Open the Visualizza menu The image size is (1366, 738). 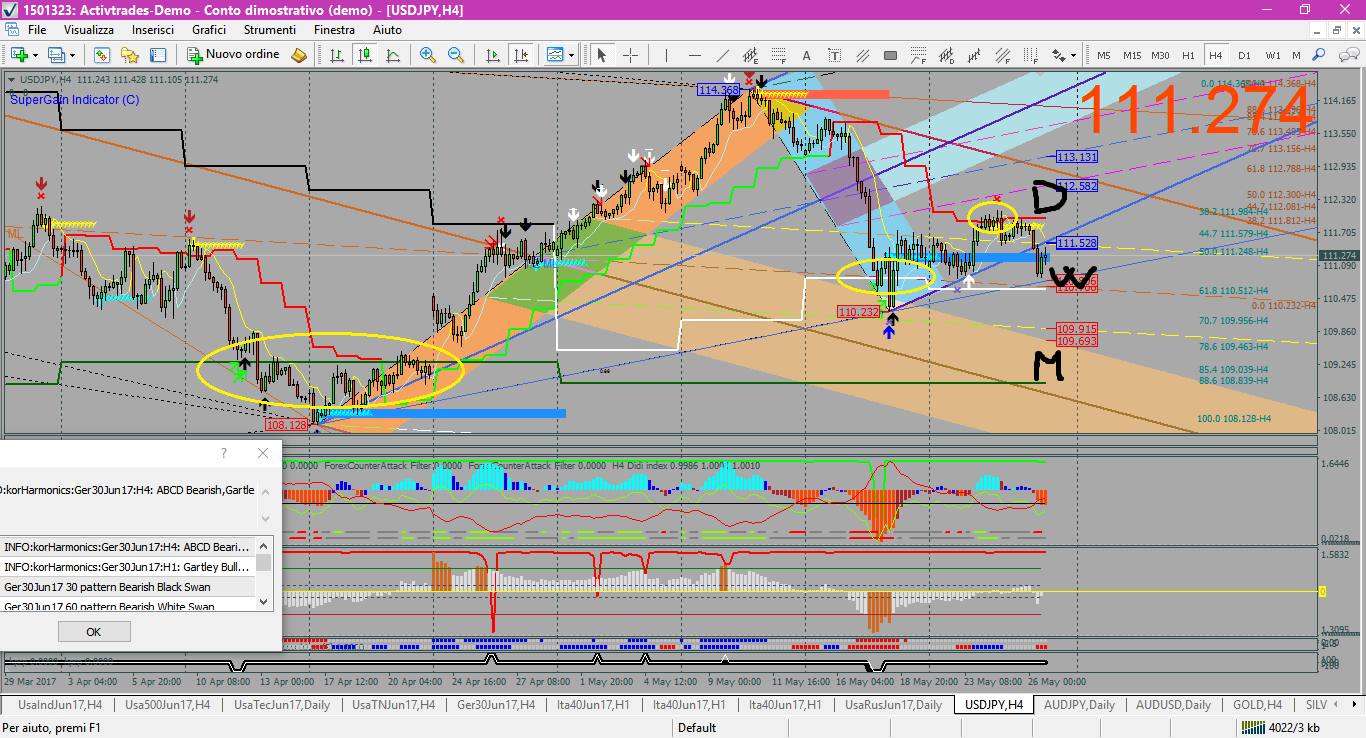pyautogui.click(x=89, y=30)
